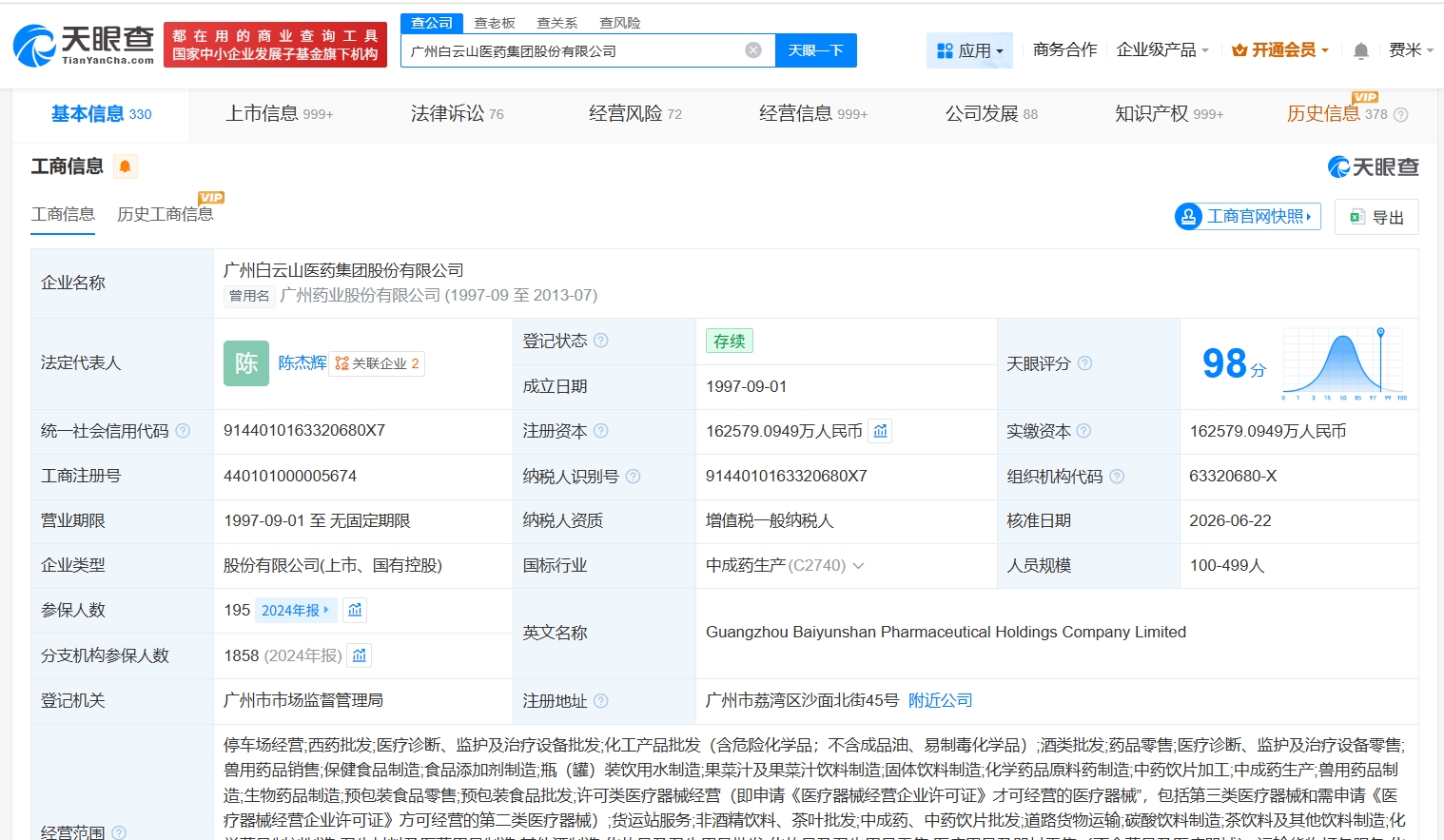Open the notification bell in the header

pyautogui.click(x=1361, y=50)
